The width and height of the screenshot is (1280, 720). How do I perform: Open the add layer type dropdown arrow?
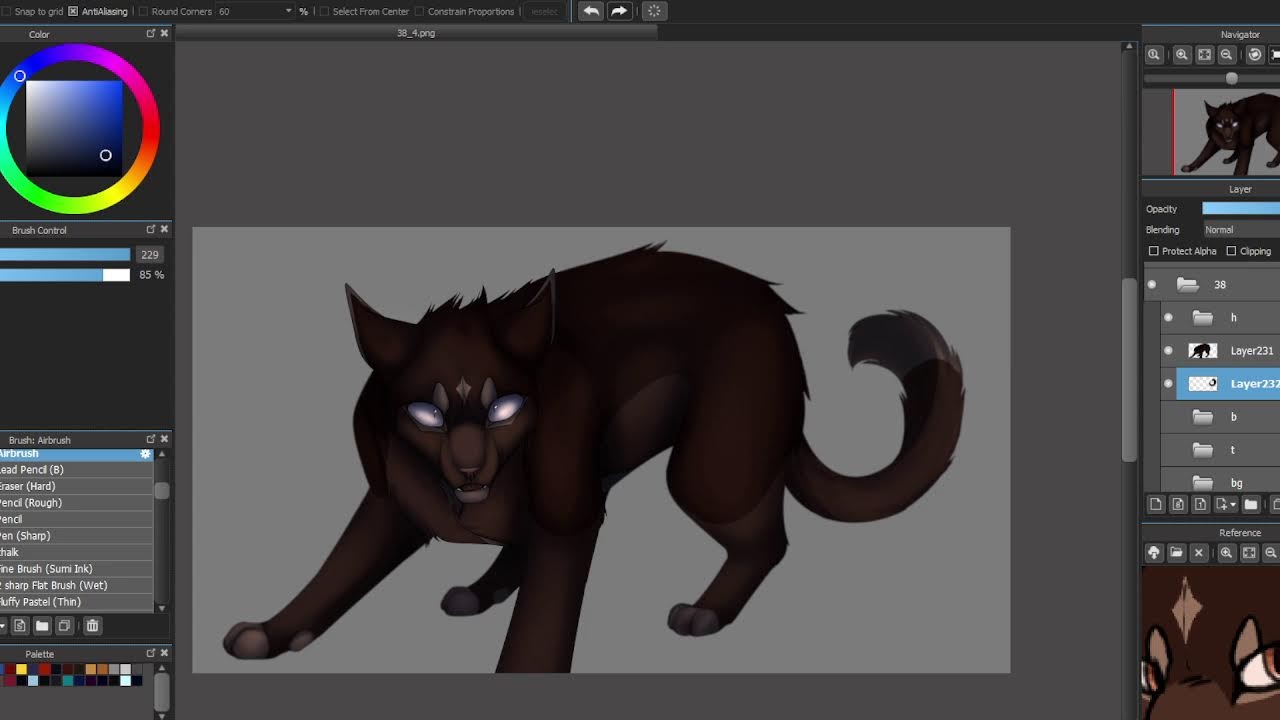(1234, 506)
